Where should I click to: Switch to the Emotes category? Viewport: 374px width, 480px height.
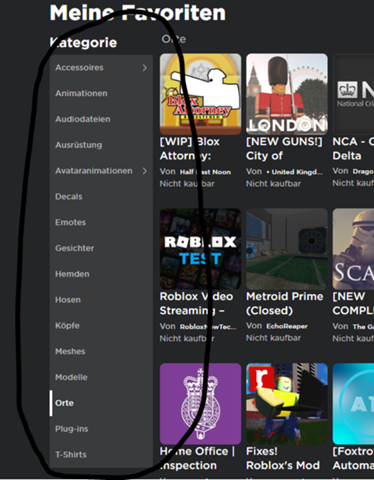coord(101,222)
